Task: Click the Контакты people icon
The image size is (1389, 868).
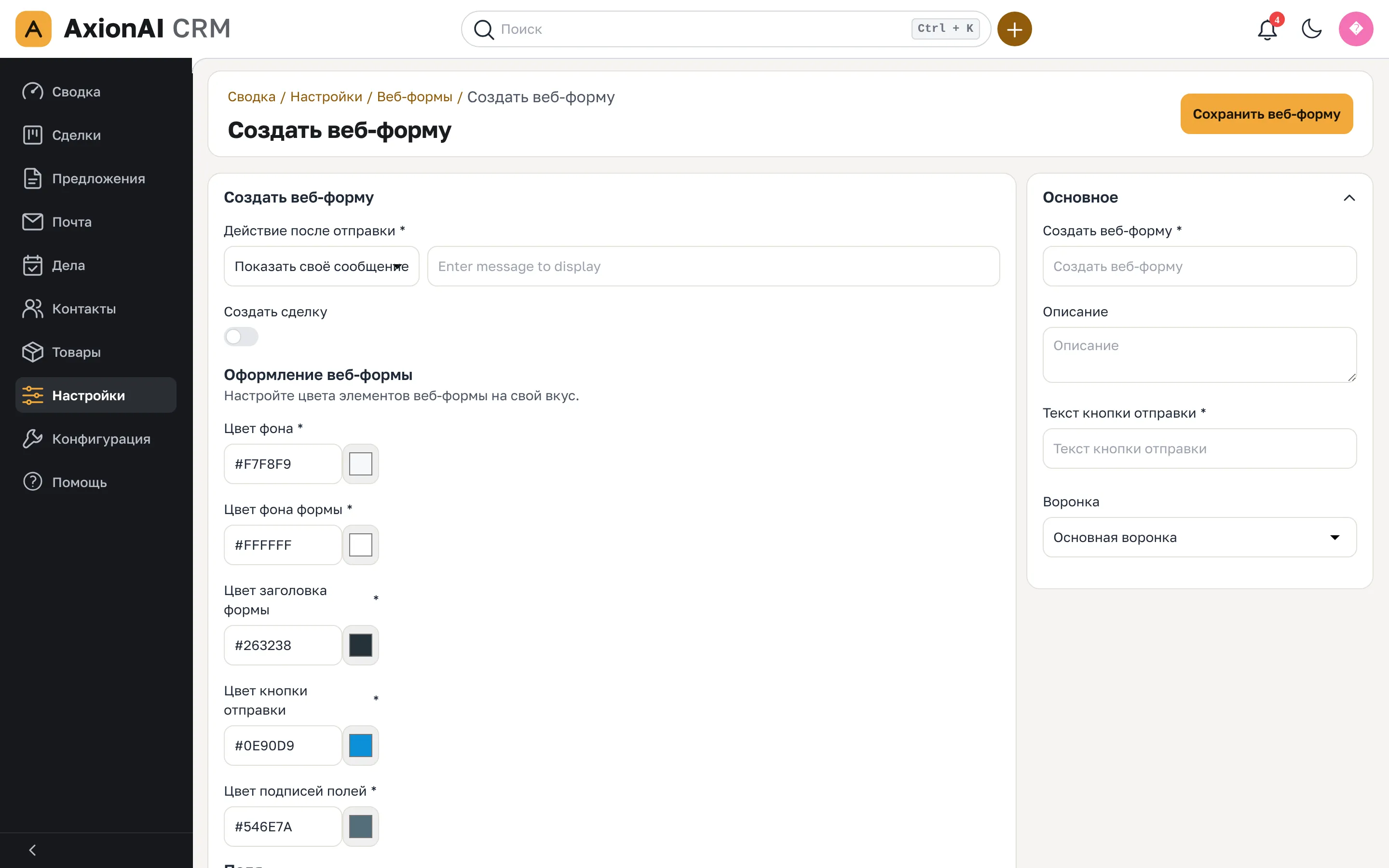Action: coord(33,309)
